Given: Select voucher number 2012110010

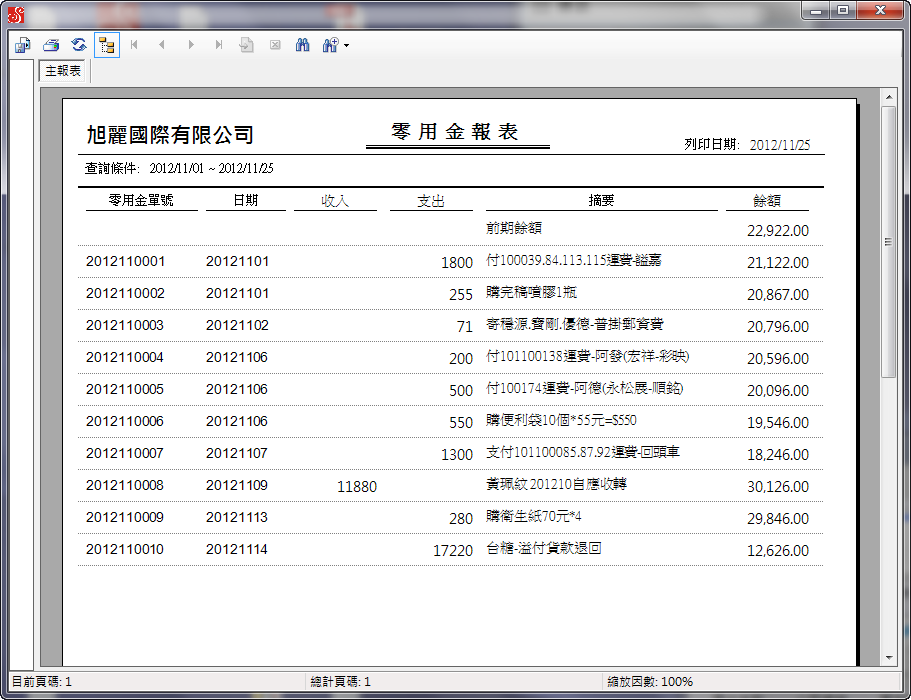Looking at the screenshot, I should click(125, 549).
